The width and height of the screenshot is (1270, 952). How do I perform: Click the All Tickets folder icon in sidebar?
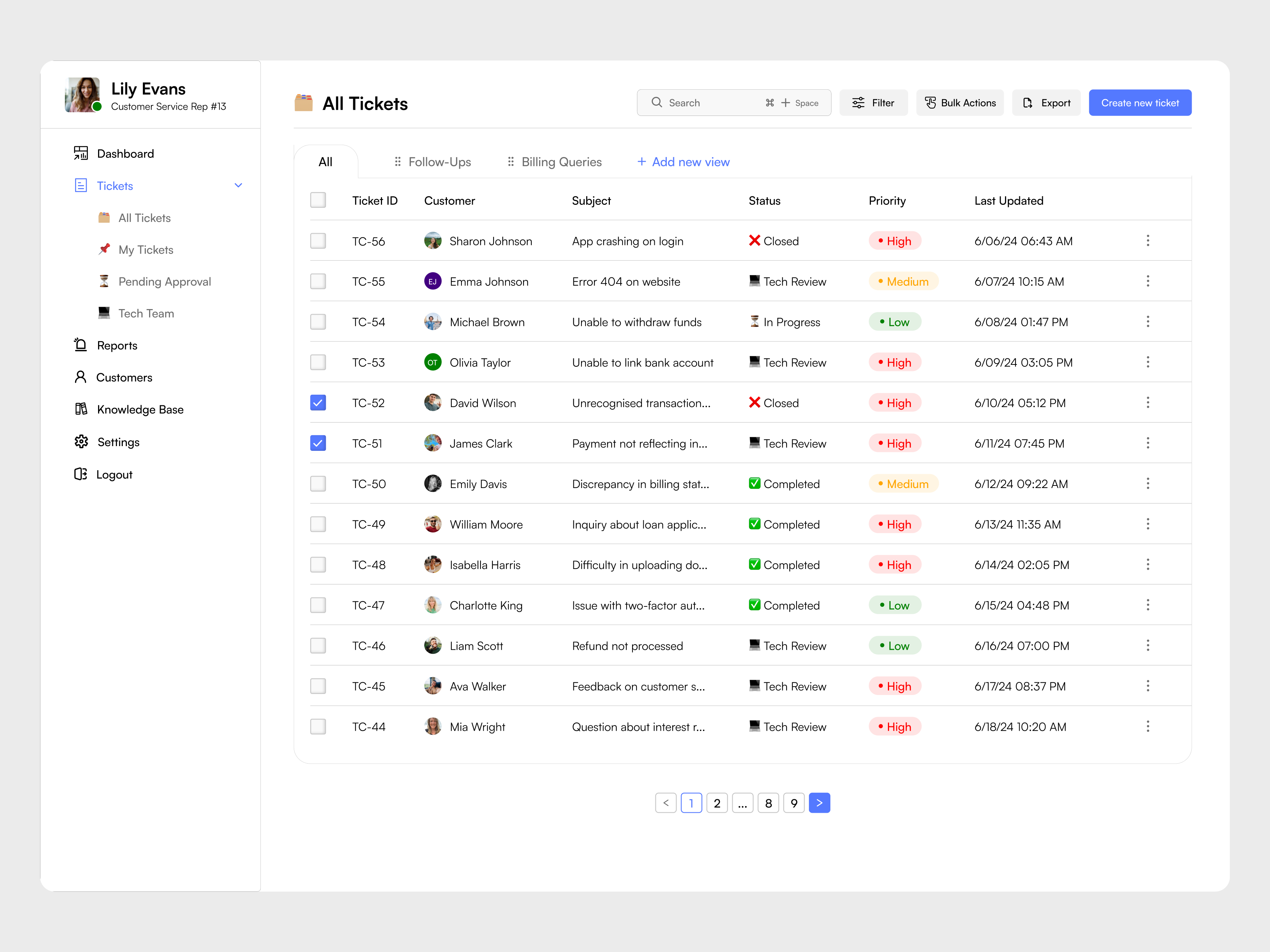coord(104,218)
